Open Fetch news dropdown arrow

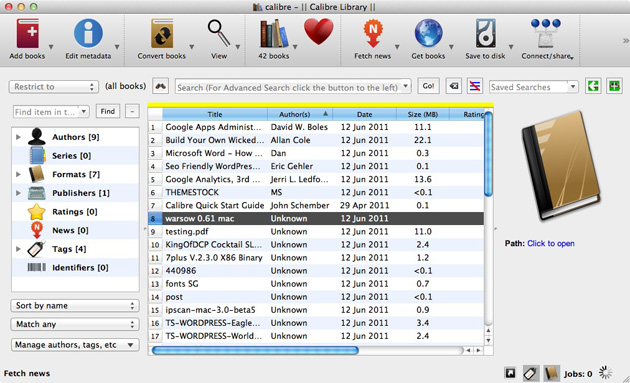397,47
